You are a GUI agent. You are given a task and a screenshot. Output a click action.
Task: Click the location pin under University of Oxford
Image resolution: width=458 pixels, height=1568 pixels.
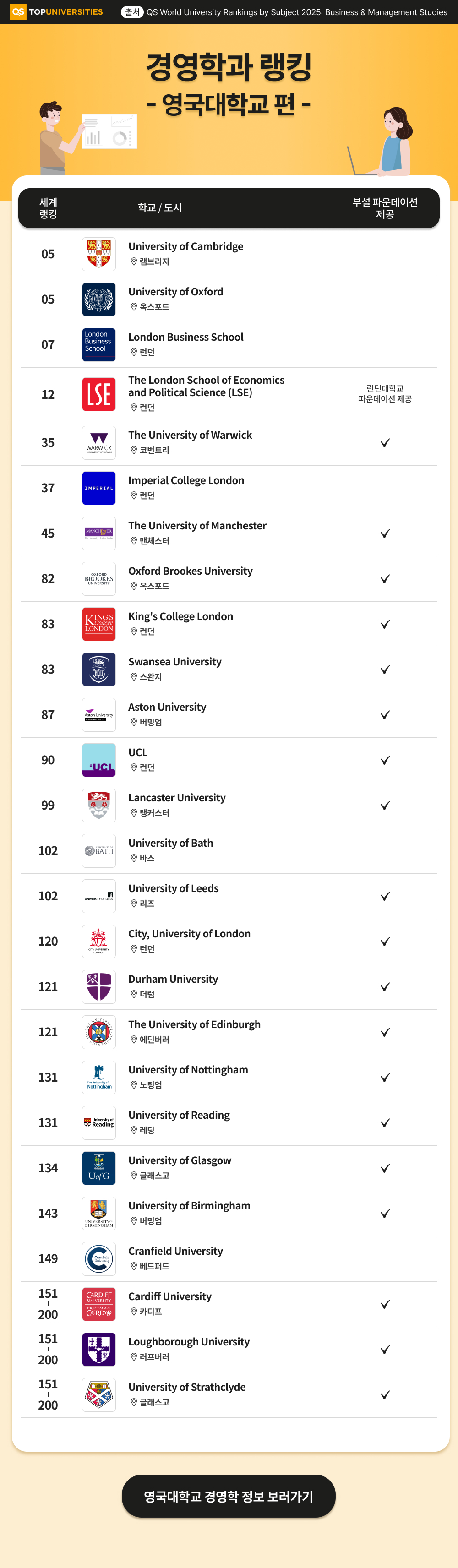(x=134, y=307)
